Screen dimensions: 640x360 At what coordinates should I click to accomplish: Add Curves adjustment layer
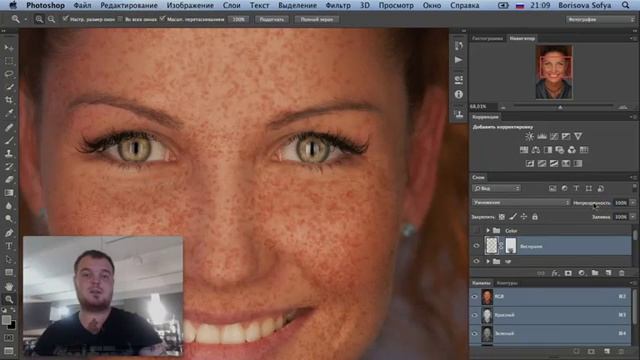(x=554, y=136)
